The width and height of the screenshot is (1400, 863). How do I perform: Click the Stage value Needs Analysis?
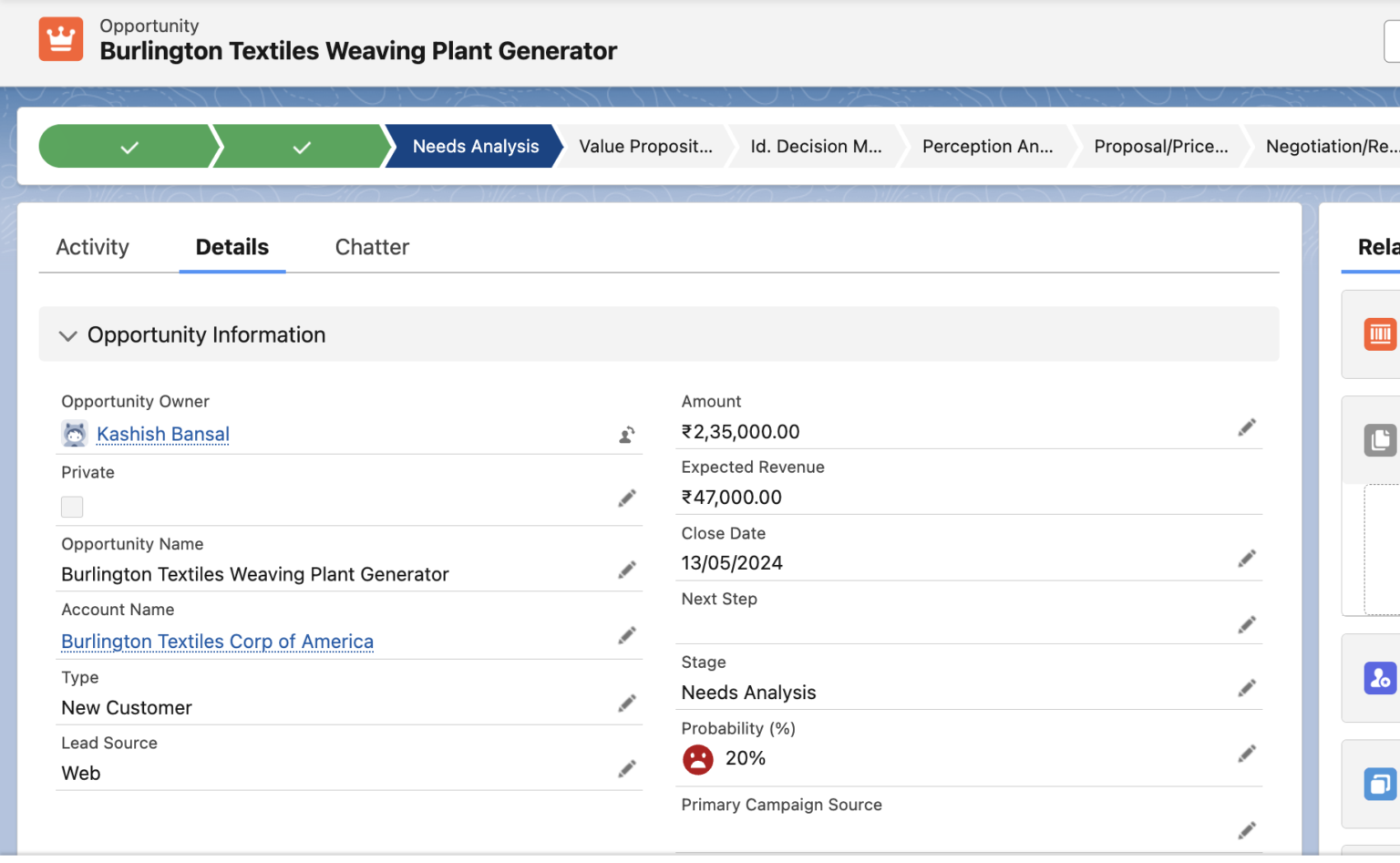click(748, 693)
